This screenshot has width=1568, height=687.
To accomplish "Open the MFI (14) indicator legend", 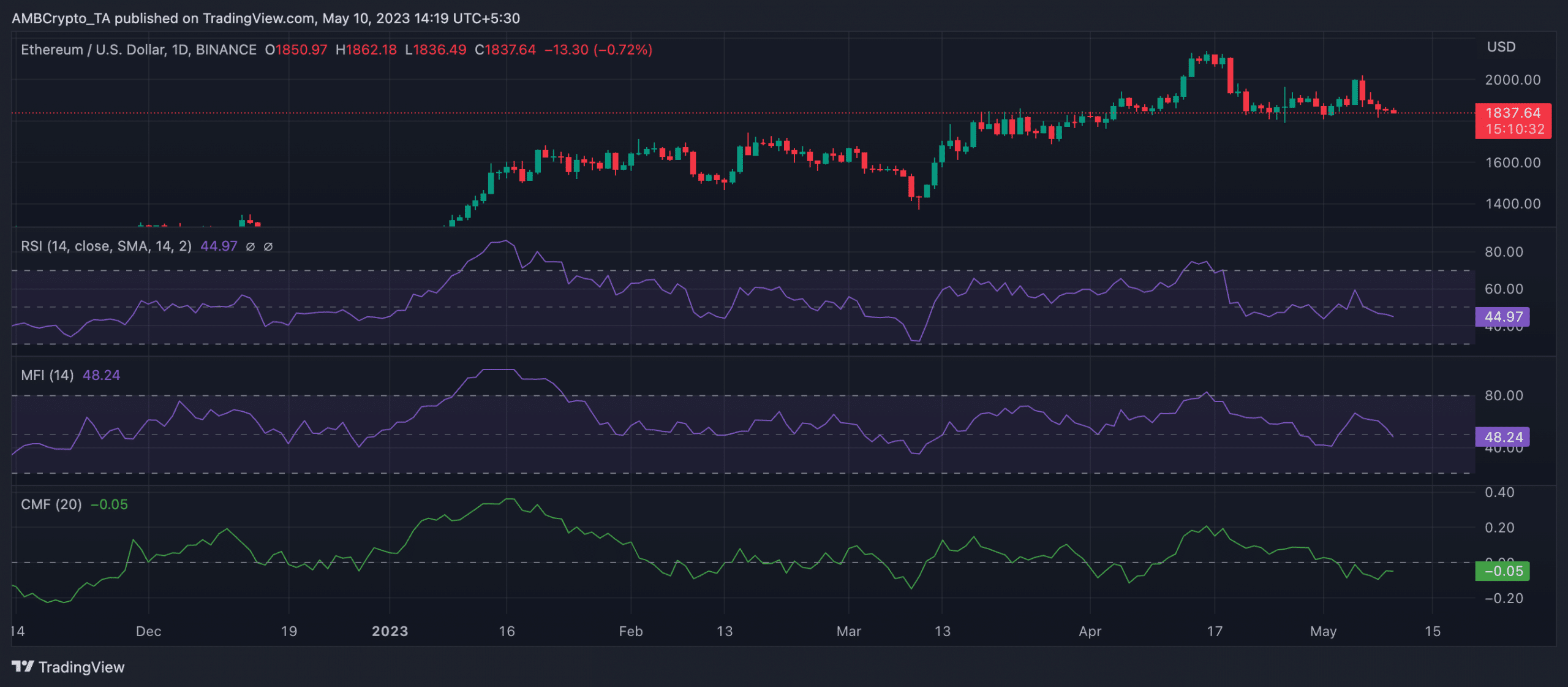I will point(47,375).
